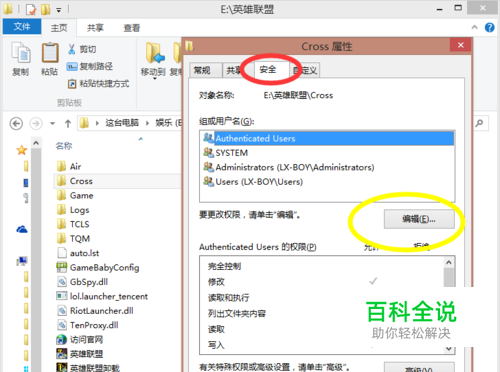Open Explorer help question mark icon
This screenshot has width=500, height=372.
(x=489, y=27)
